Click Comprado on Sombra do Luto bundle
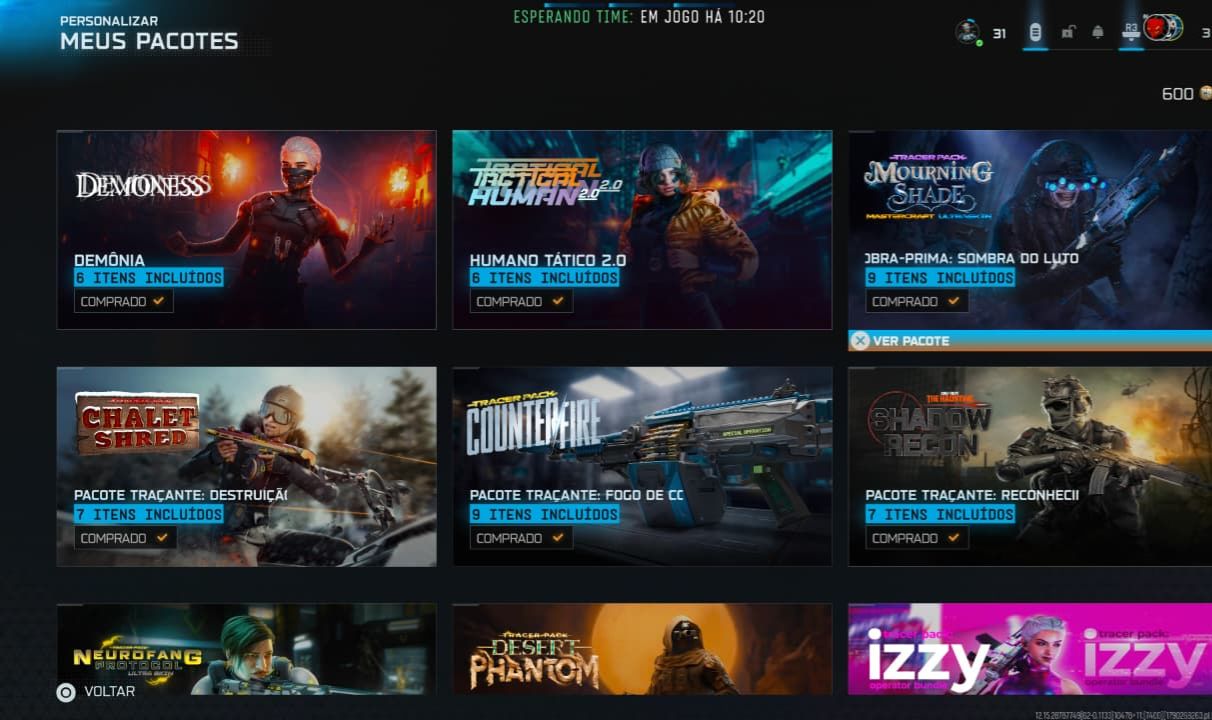 (916, 301)
